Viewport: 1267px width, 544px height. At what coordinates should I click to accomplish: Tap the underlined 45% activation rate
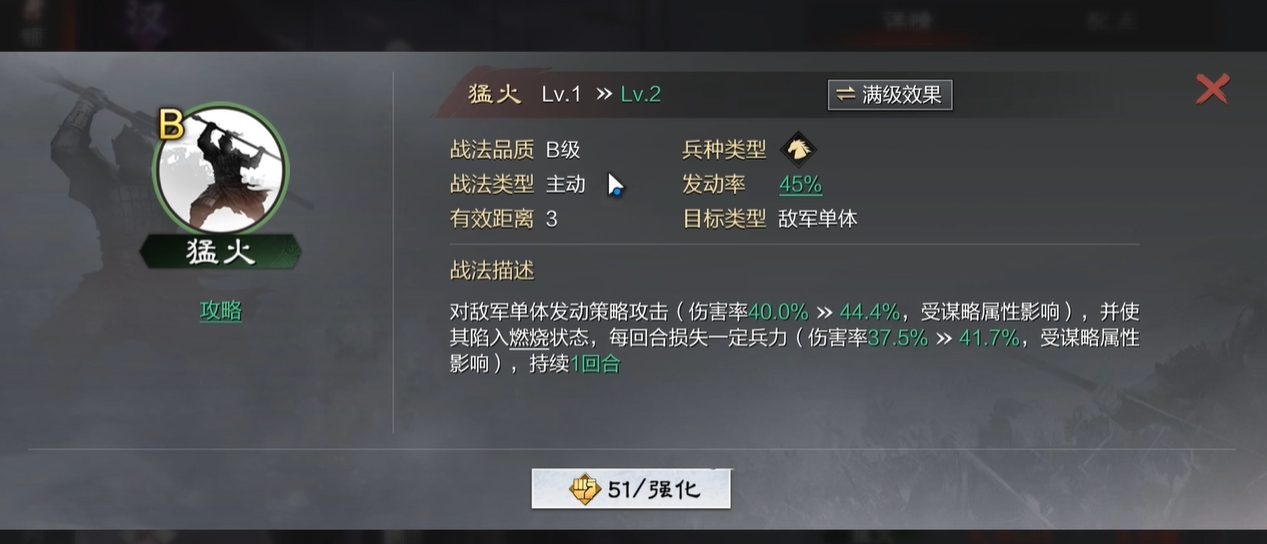coord(800,184)
